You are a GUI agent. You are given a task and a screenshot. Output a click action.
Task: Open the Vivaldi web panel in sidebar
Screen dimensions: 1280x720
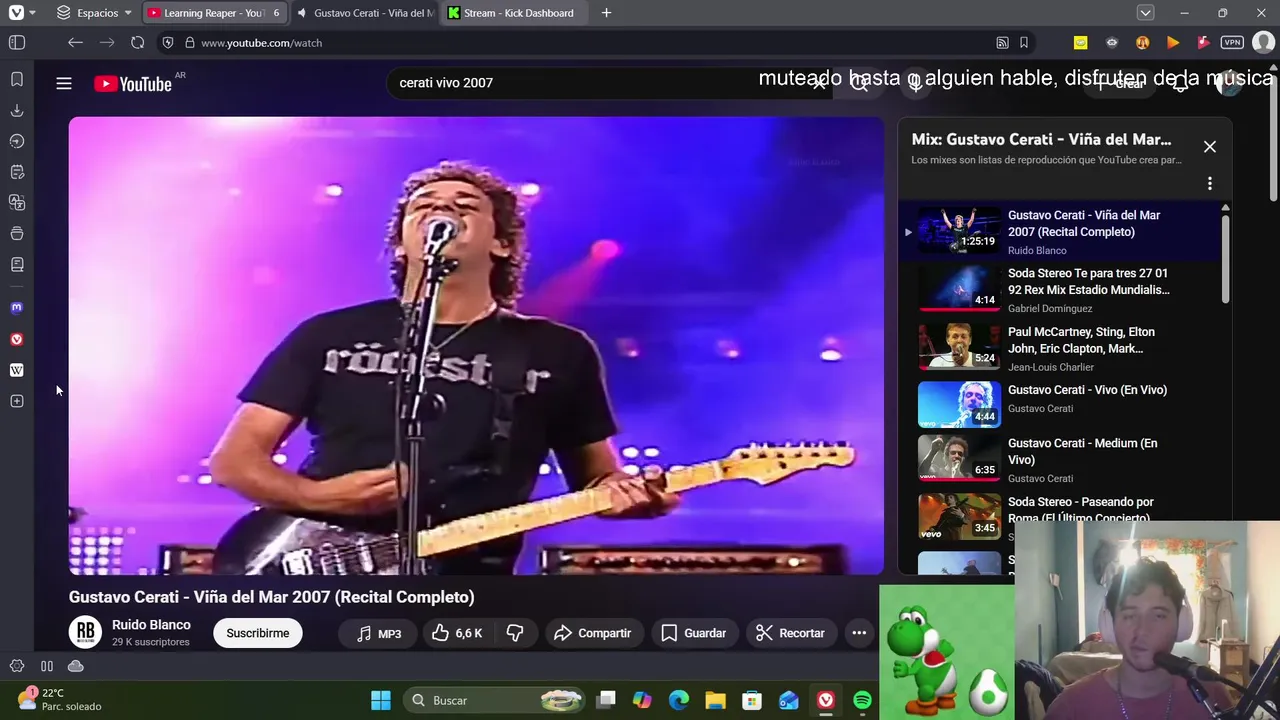click(x=16, y=339)
